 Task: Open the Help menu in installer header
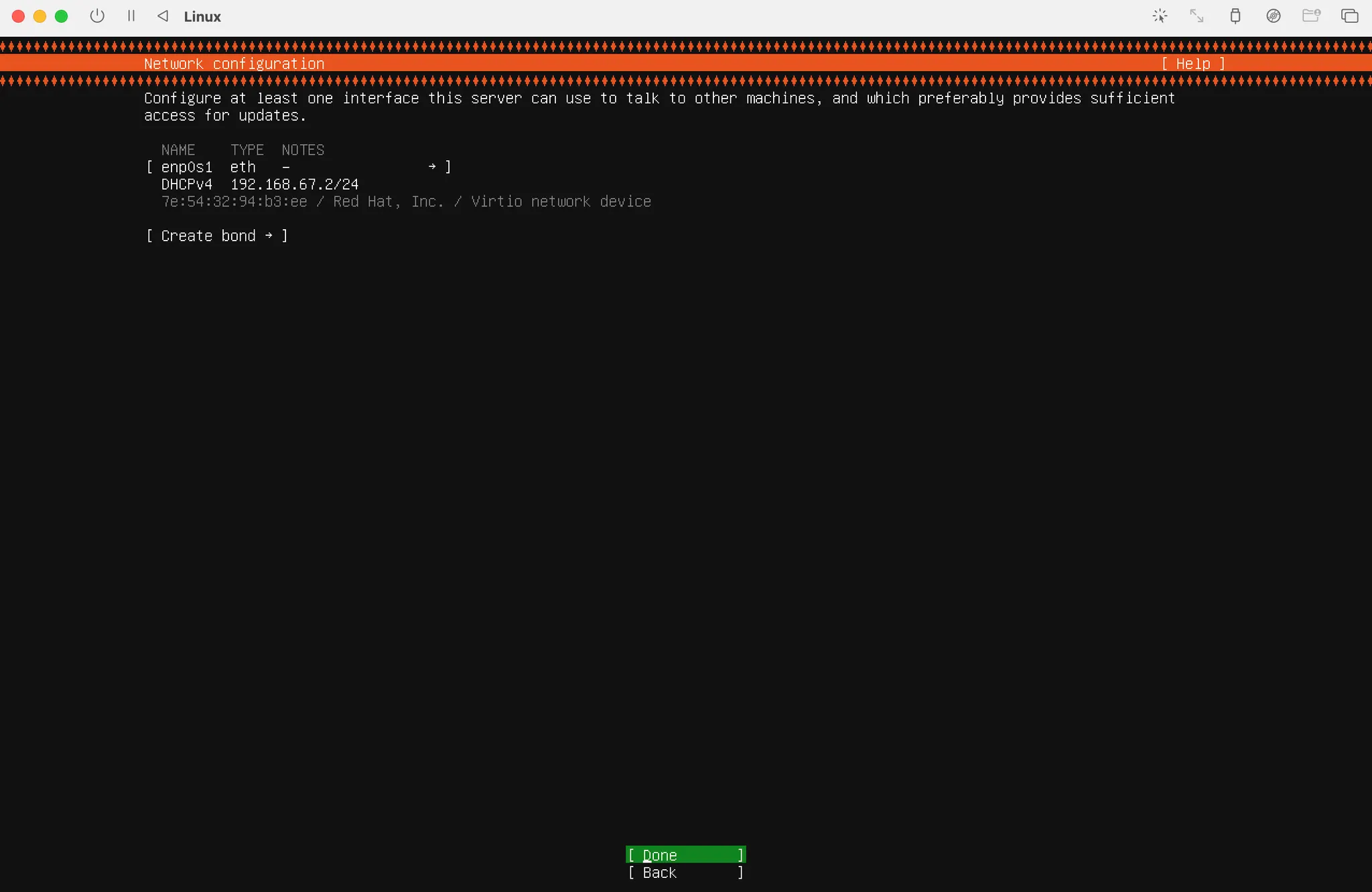tap(1193, 64)
